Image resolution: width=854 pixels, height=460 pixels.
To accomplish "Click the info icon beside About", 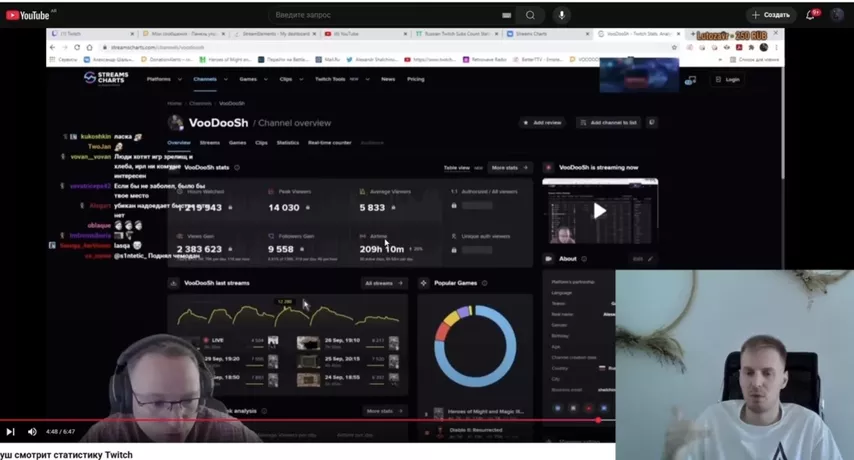I will coord(584,259).
